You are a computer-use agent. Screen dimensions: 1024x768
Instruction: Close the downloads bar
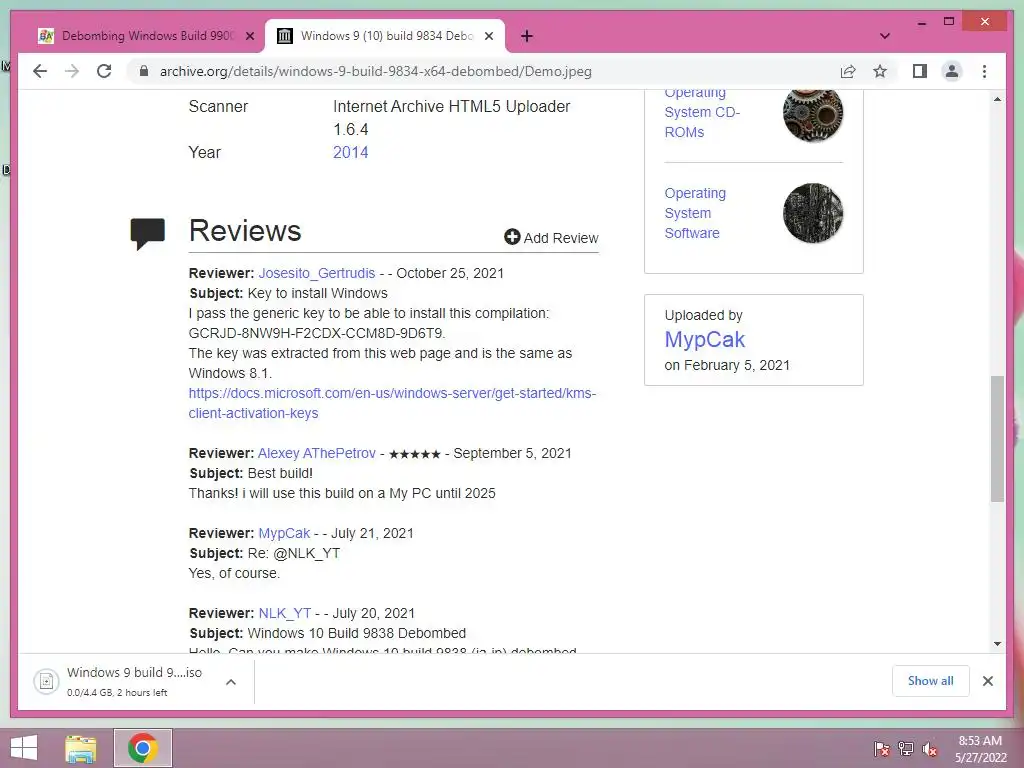point(987,681)
